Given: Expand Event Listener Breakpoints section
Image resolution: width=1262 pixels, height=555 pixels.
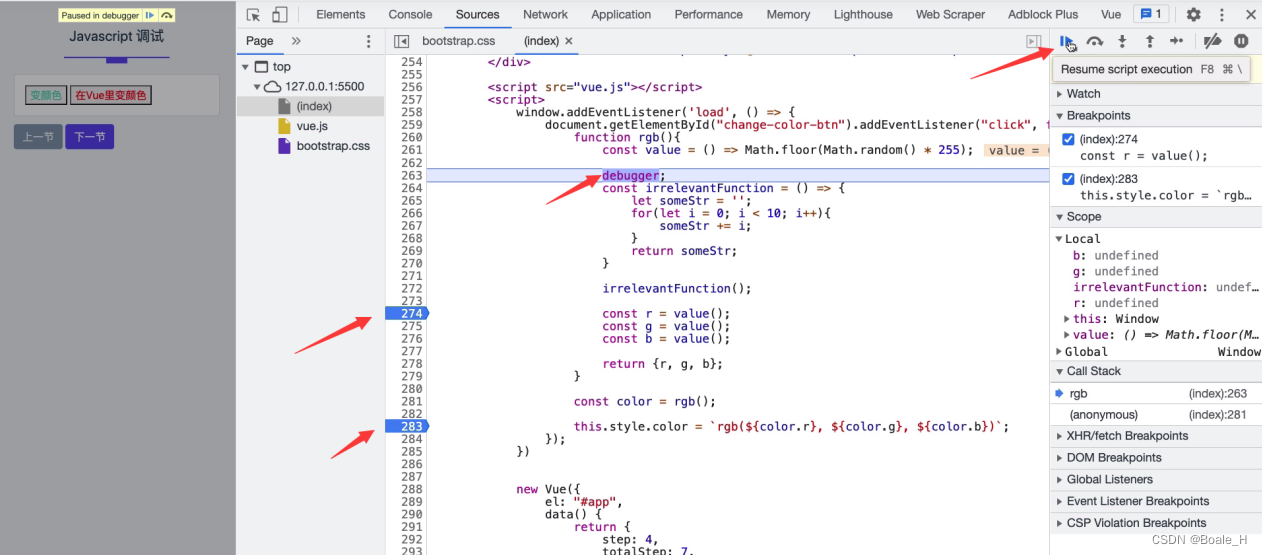Looking at the screenshot, I should pyautogui.click(x=1155, y=501).
